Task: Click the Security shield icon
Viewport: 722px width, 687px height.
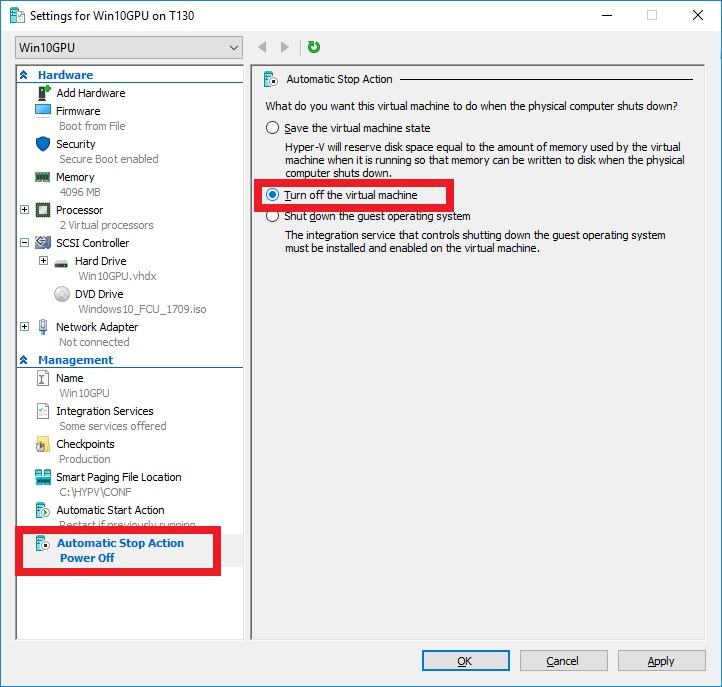Action: (43, 144)
